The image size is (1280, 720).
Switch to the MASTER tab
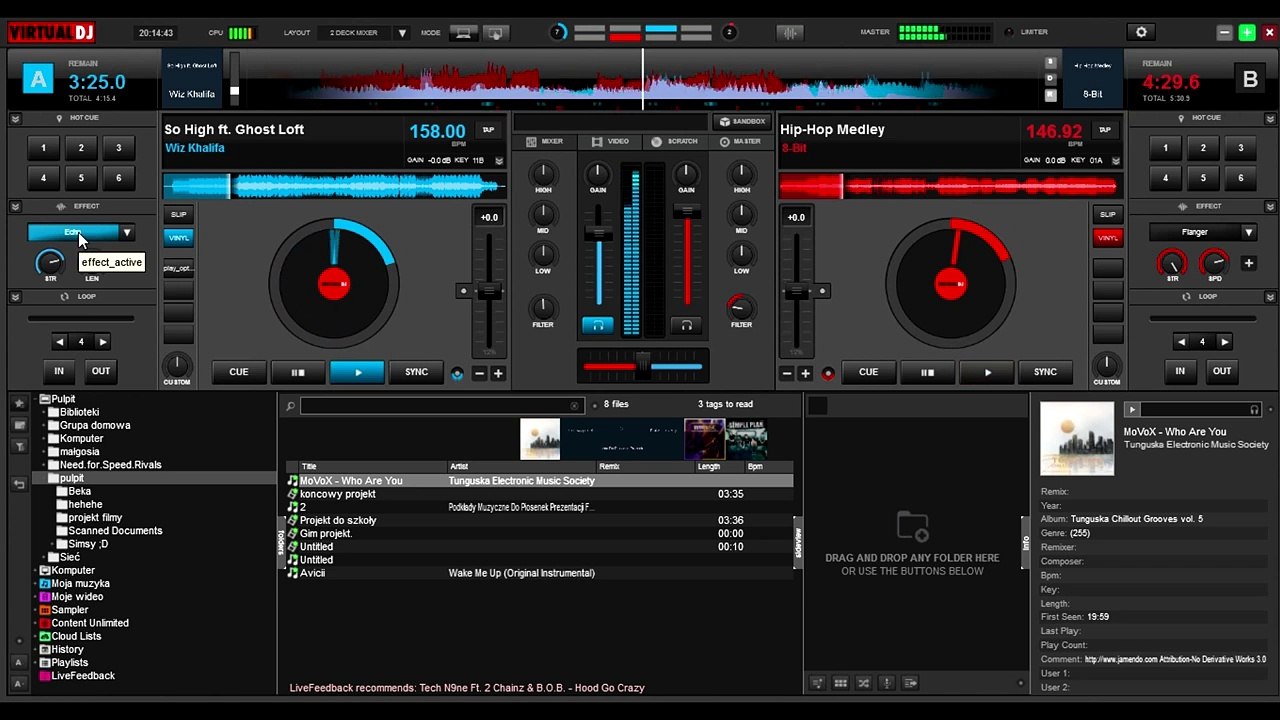(x=741, y=142)
